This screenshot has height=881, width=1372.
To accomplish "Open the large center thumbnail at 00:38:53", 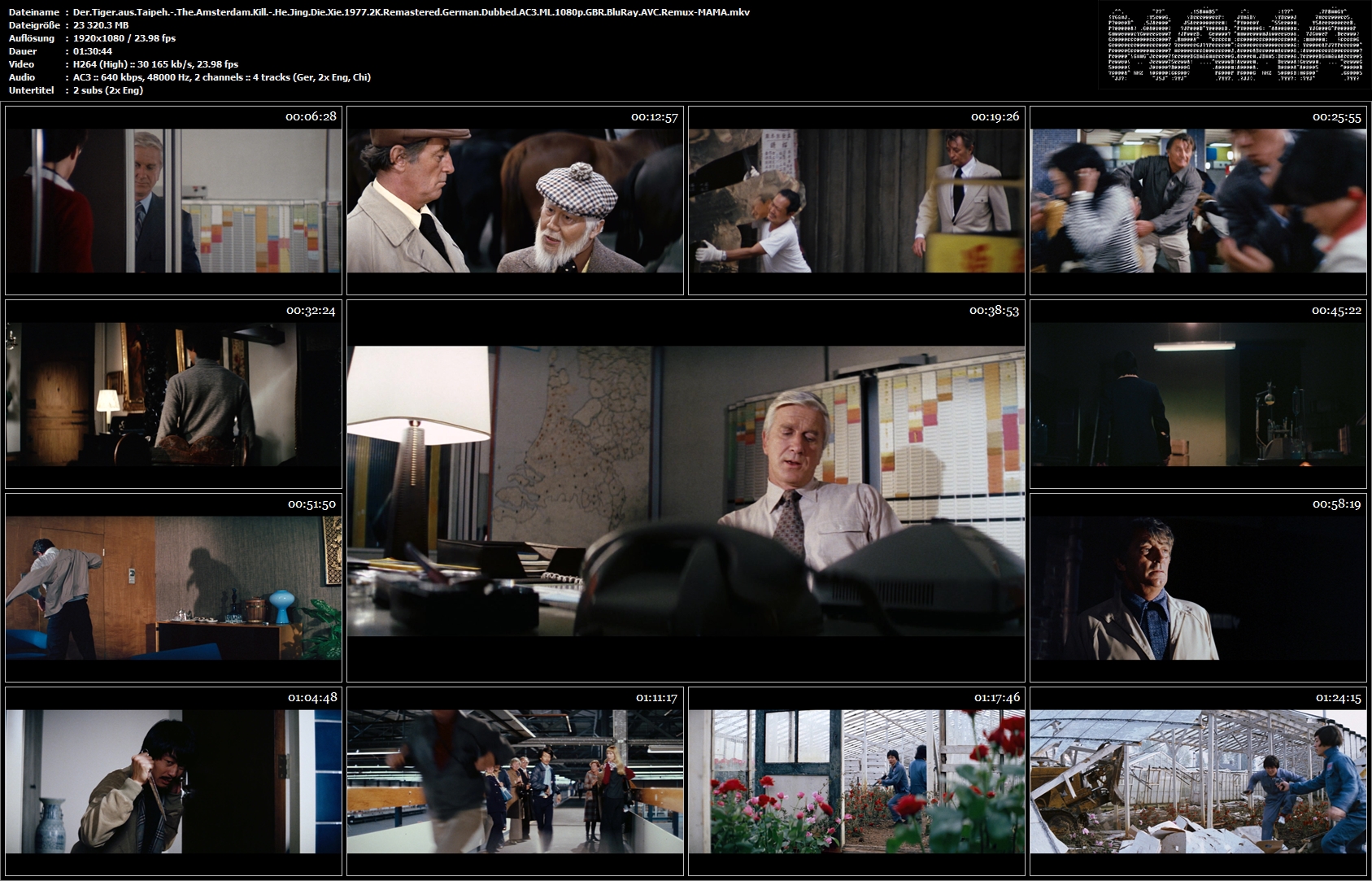I will [686, 491].
